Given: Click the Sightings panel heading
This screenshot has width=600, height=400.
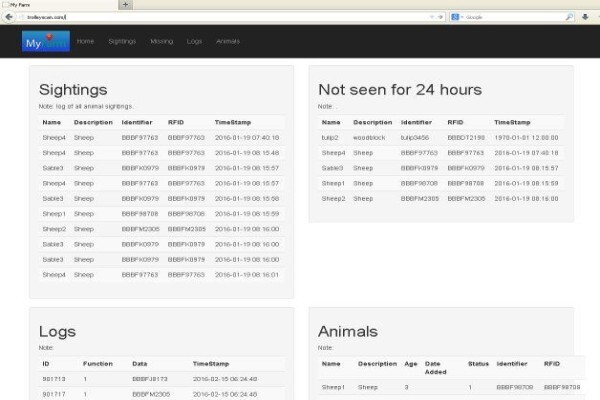Looking at the screenshot, I should tap(73, 90).
